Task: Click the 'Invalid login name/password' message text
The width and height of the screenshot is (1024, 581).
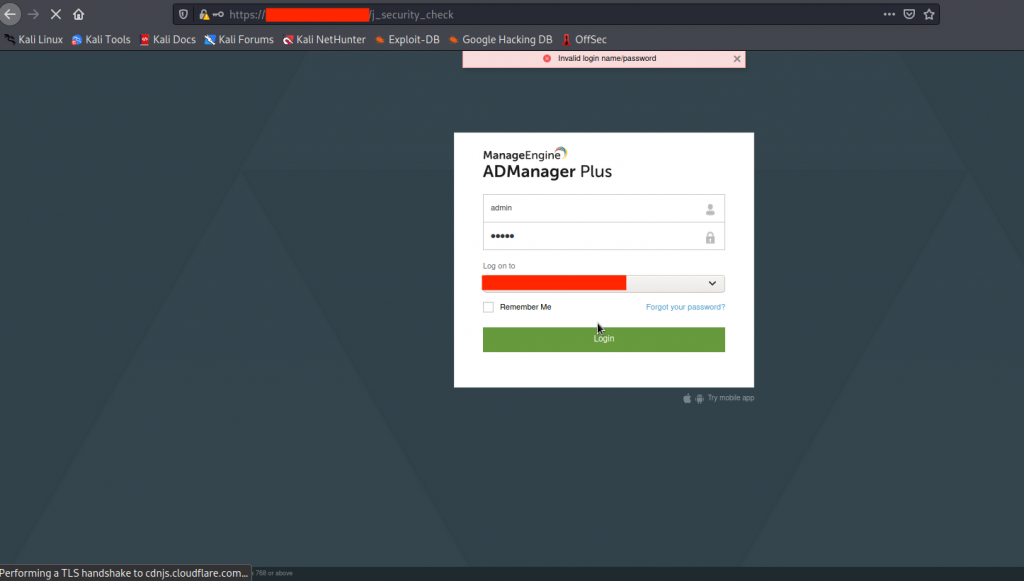Action: (x=607, y=58)
